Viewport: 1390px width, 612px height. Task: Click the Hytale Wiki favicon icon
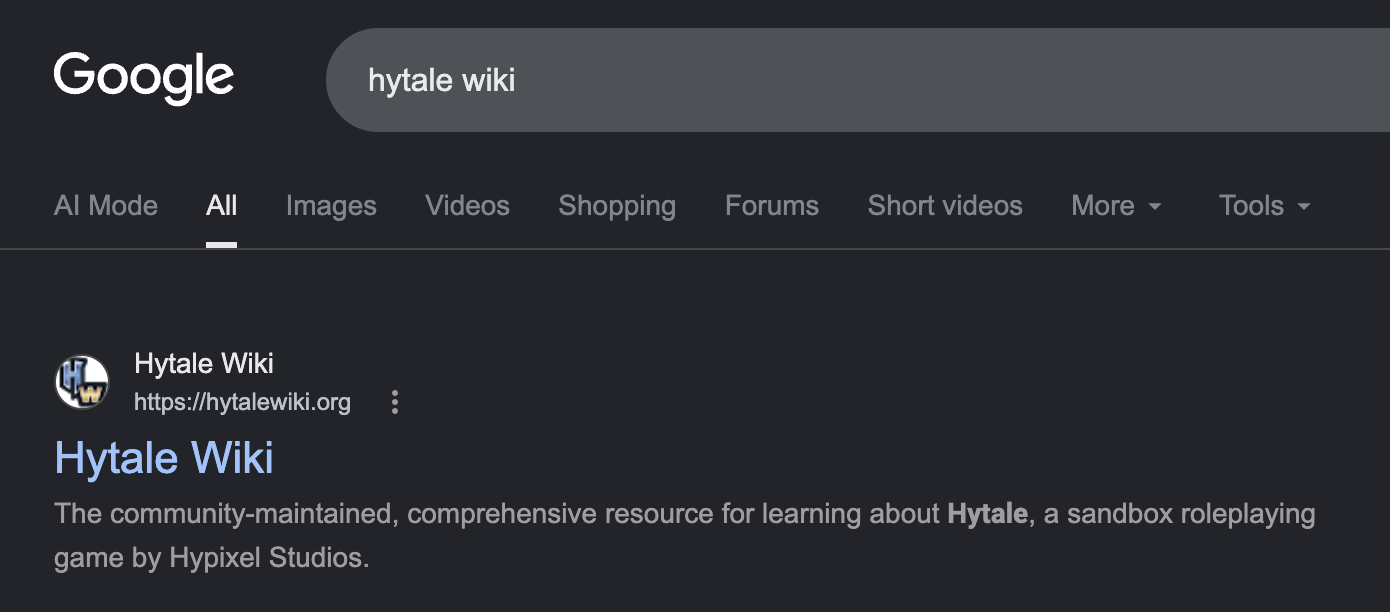[82, 382]
